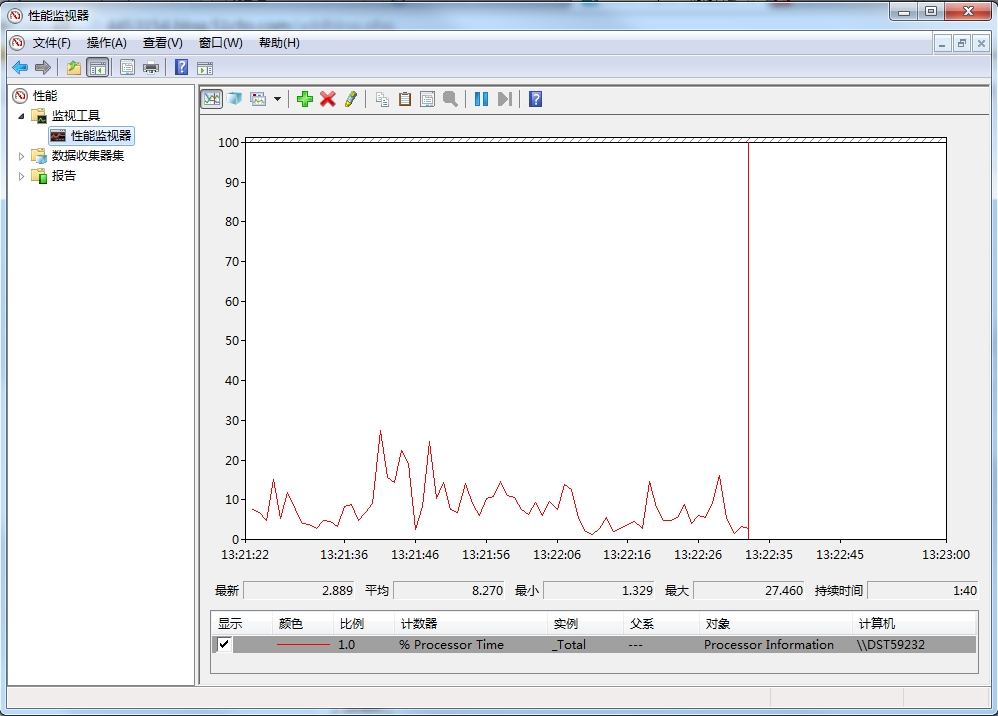This screenshot has width=998, height=716.
Task: Click Processor Information object cell
Action: click(x=769, y=645)
